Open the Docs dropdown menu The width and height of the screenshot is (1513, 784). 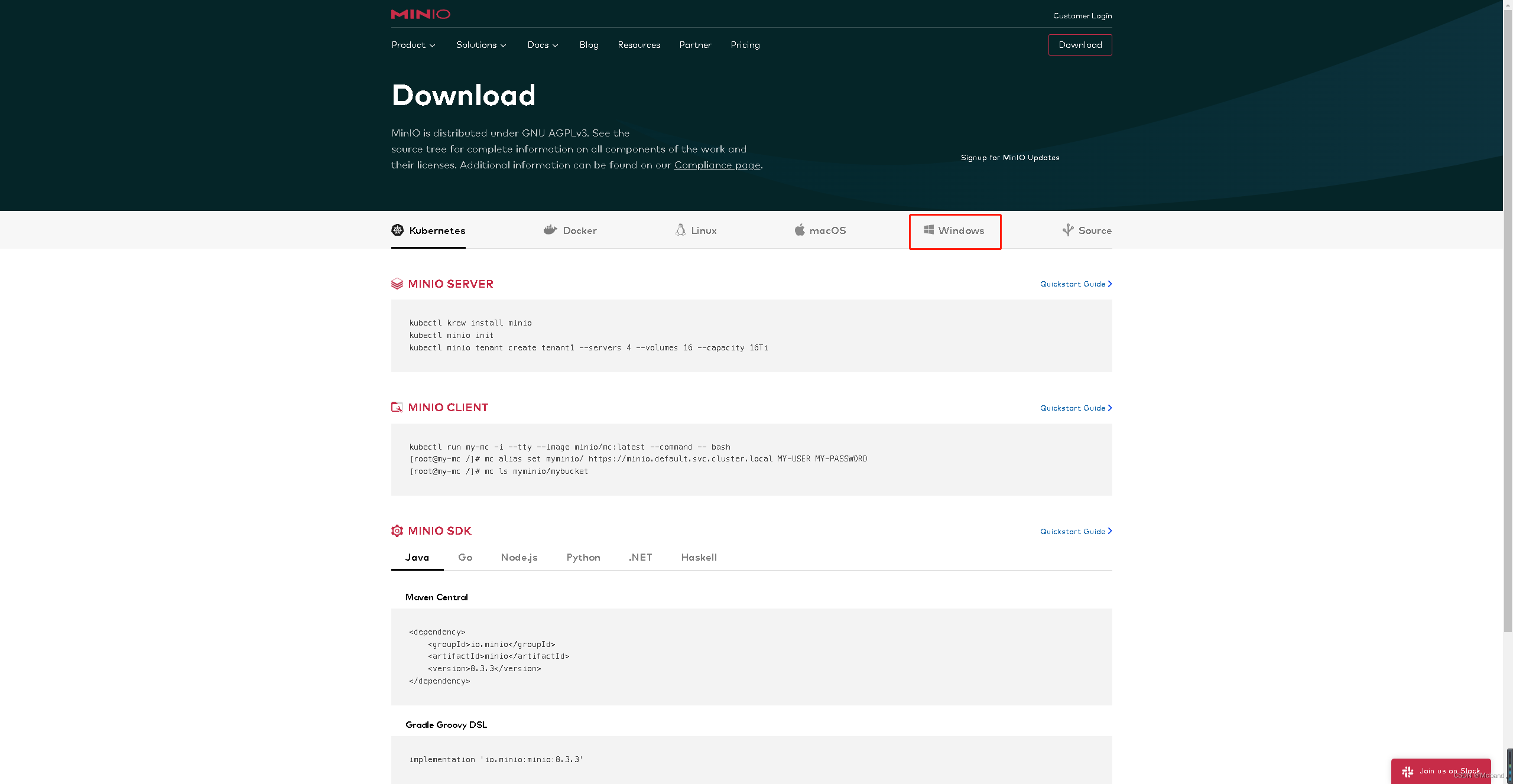click(543, 45)
